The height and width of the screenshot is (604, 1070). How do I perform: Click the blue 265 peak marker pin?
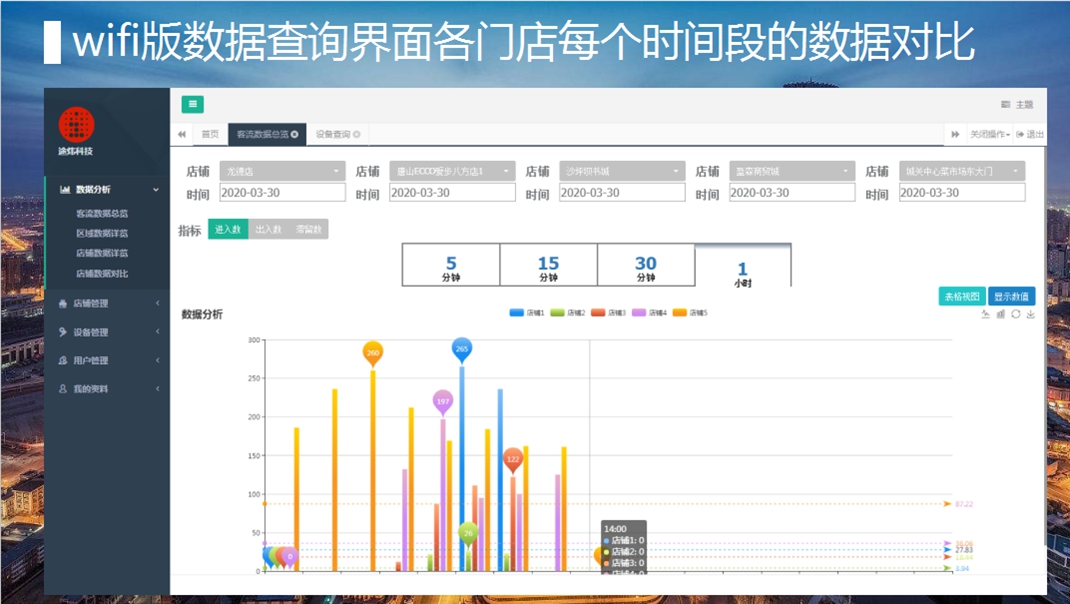[x=462, y=350]
